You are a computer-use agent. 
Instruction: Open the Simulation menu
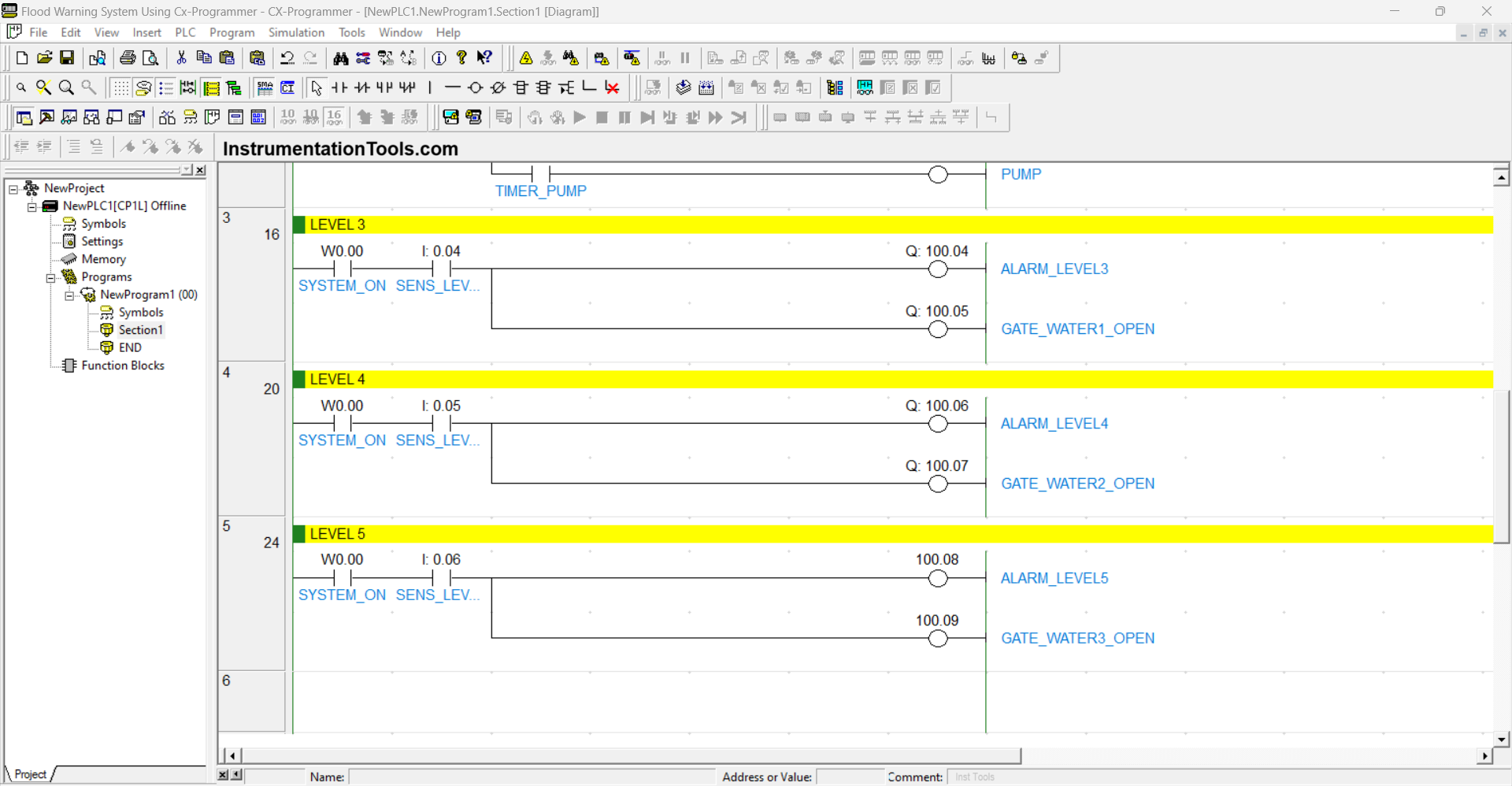tap(296, 32)
